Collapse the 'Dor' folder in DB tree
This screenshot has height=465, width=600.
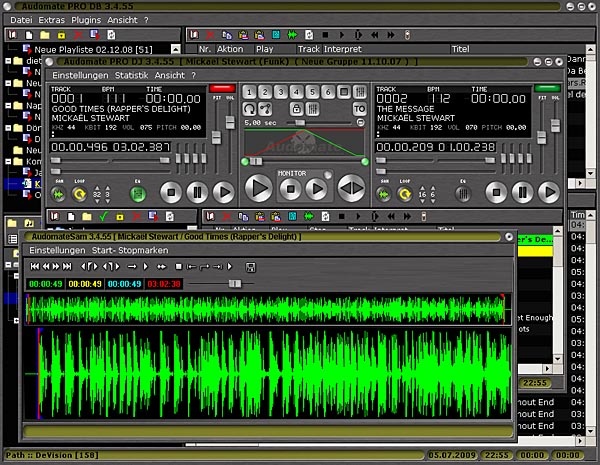click(x=8, y=128)
